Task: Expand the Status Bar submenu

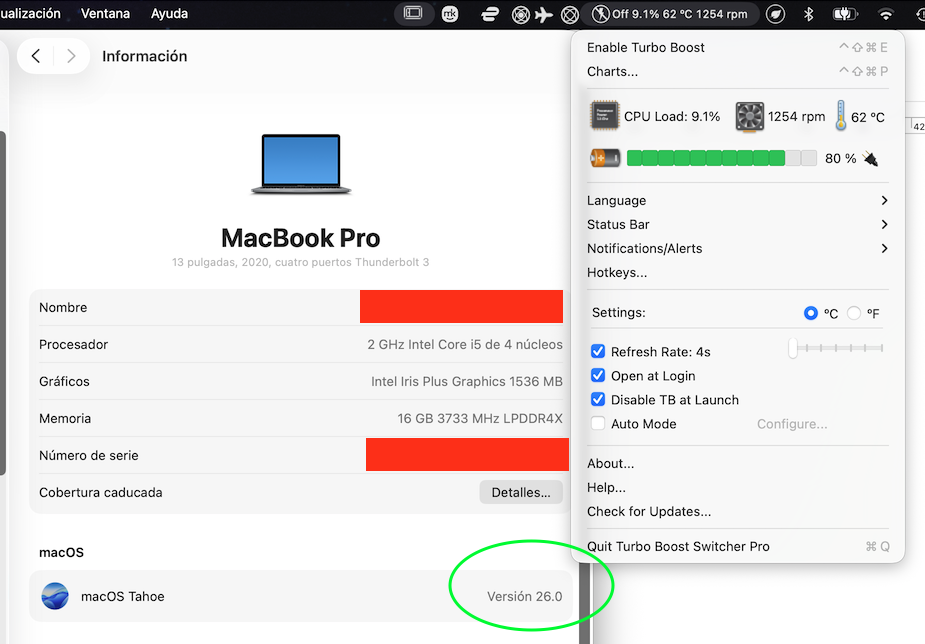Action: [x=737, y=225]
